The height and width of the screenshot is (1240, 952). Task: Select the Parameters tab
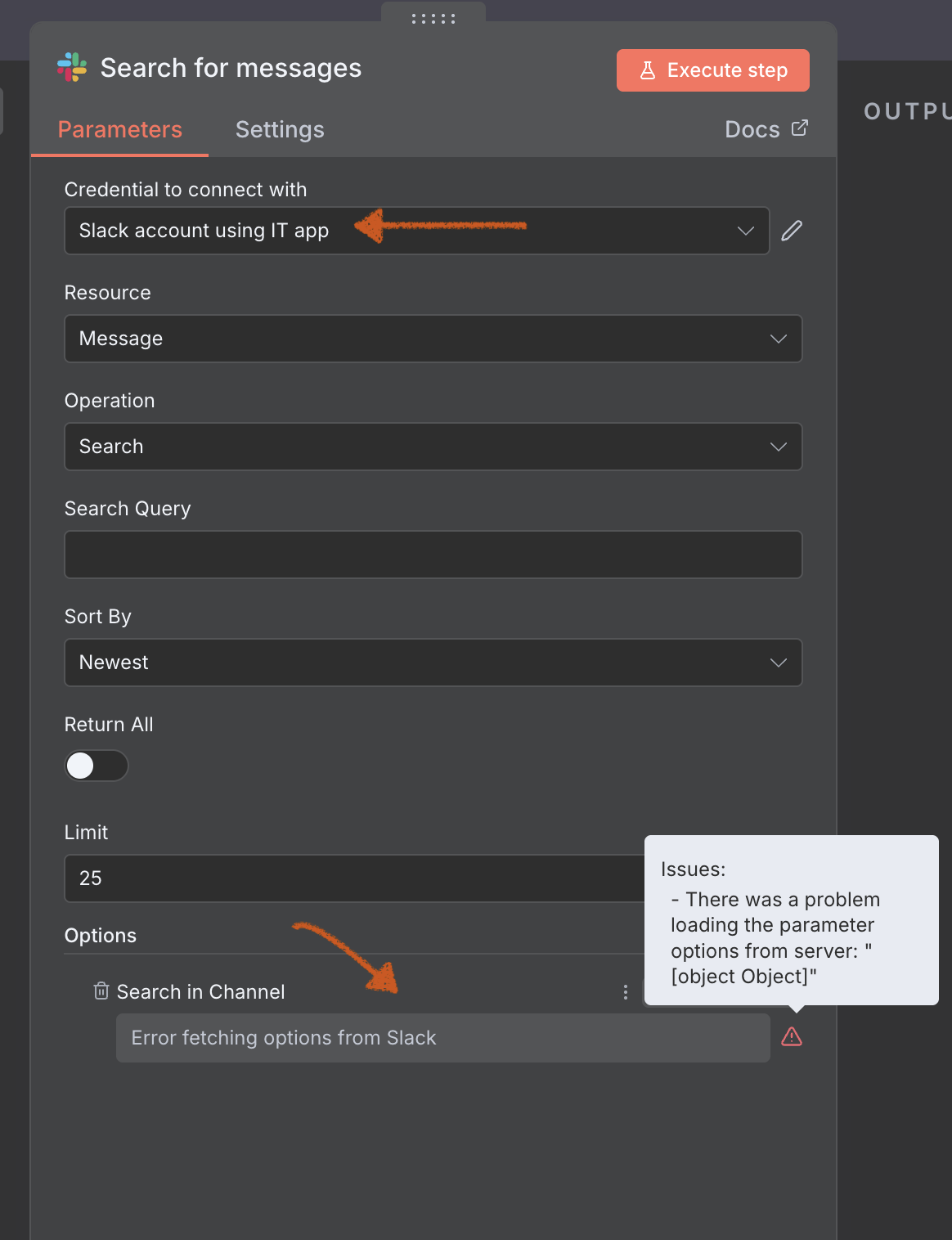pyautogui.click(x=120, y=129)
